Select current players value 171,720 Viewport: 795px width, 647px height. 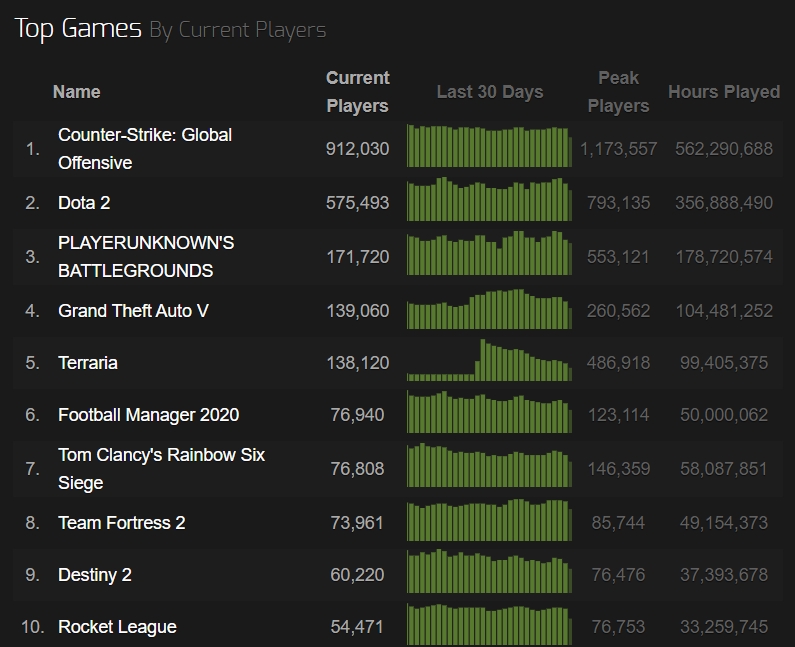pos(357,257)
